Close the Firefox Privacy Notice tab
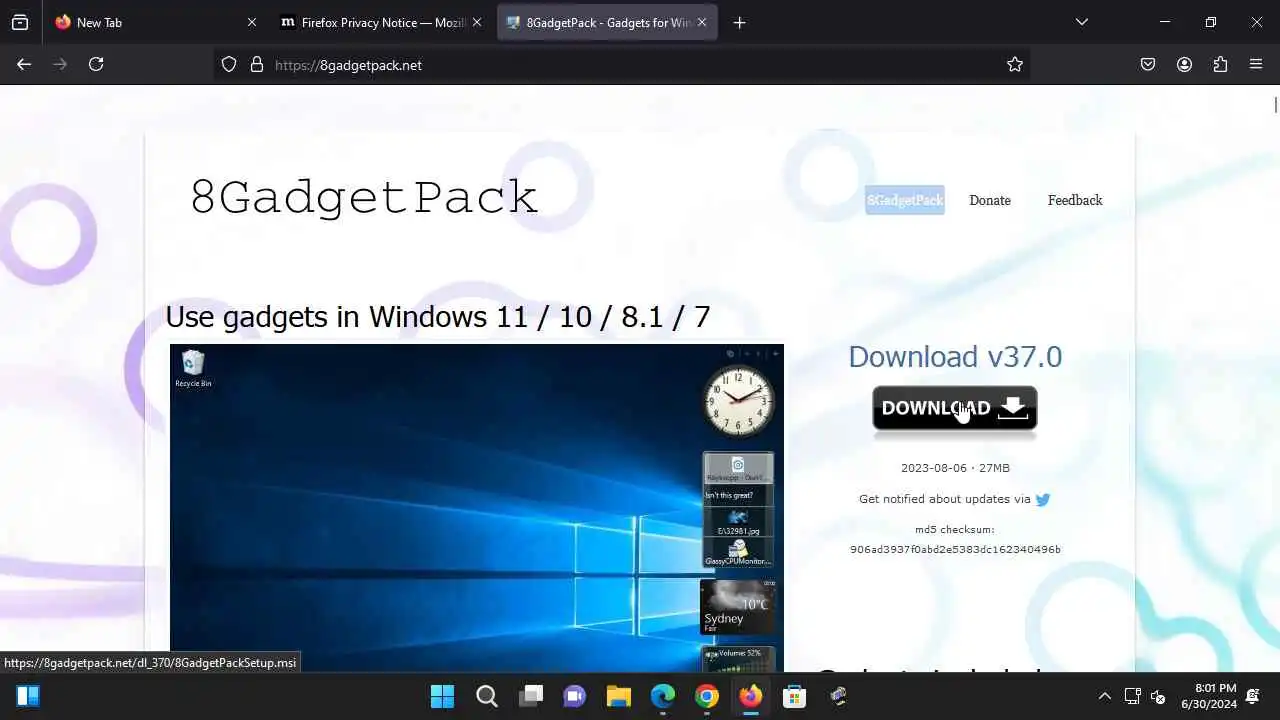The width and height of the screenshot is (1280, 720). coord(477,22)
